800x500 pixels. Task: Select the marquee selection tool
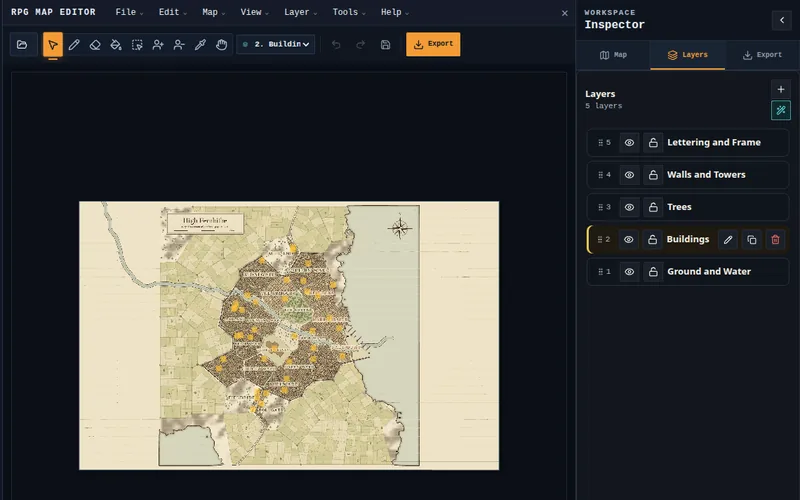137,45
